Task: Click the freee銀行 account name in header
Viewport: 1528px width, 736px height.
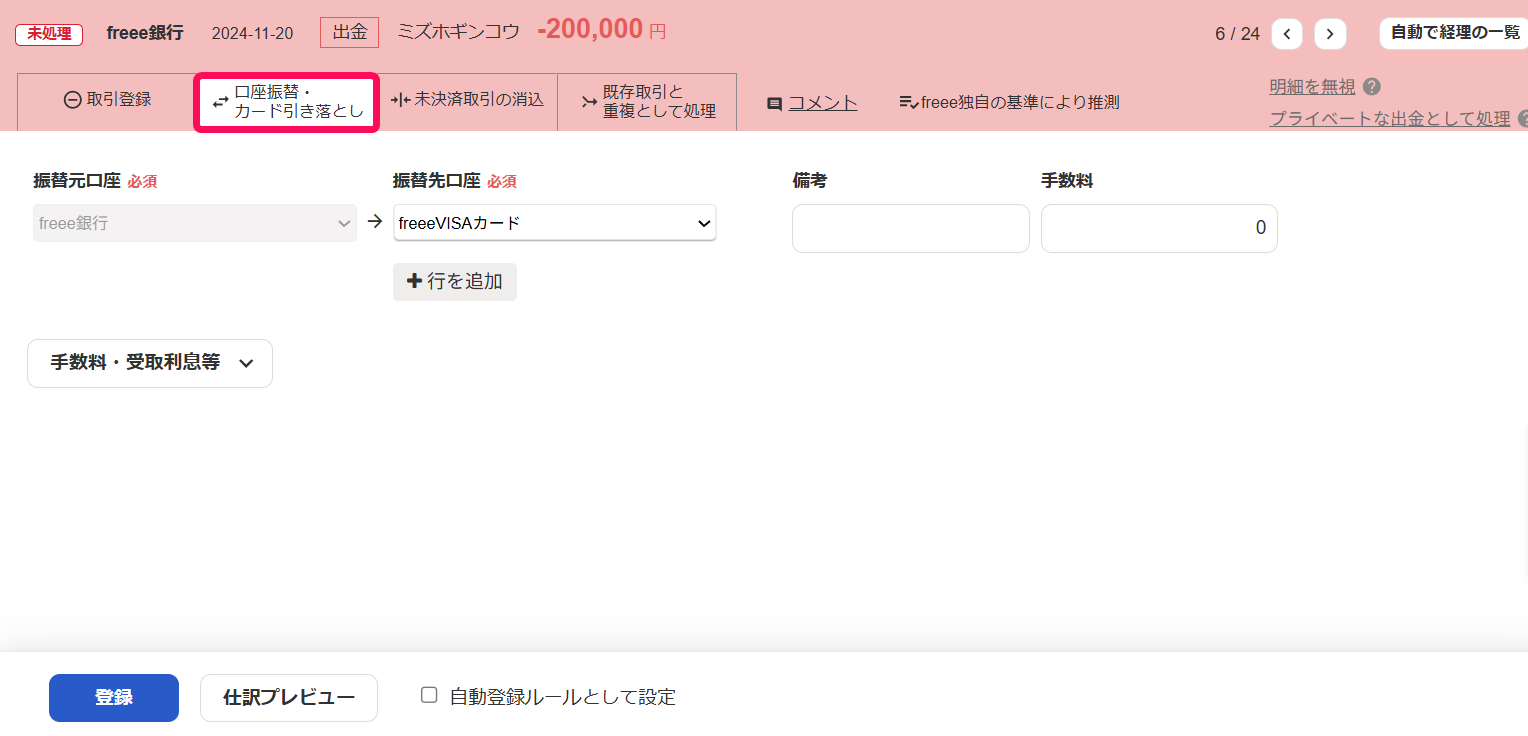Action: click(145, 32)
